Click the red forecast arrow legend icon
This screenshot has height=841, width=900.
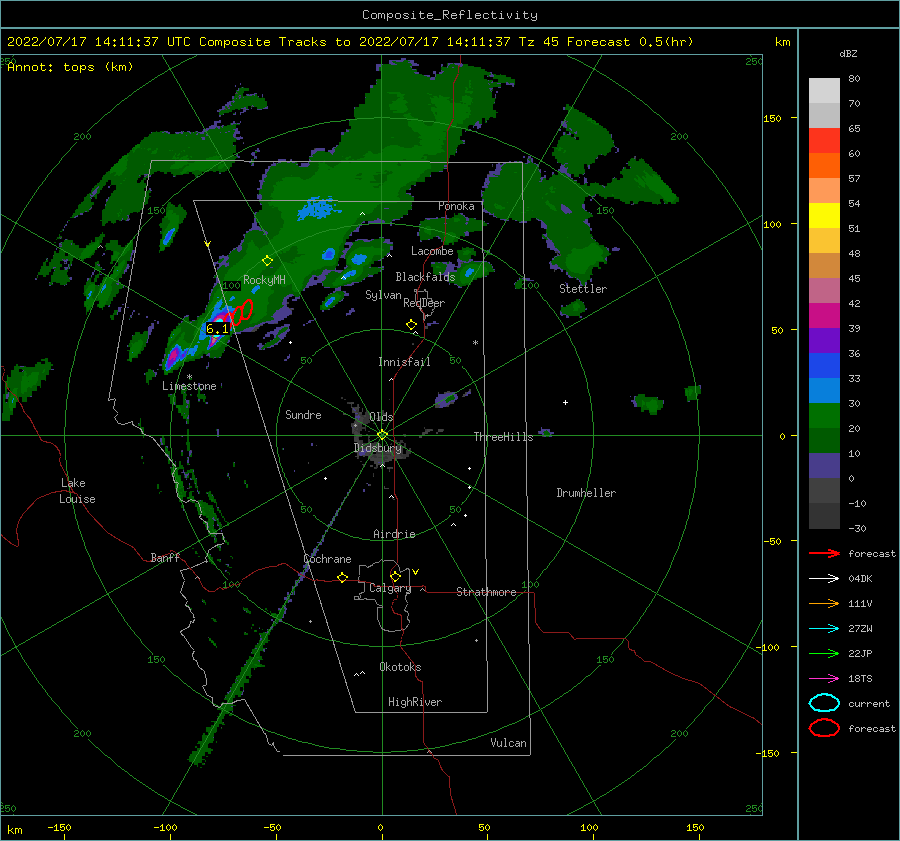824,553
